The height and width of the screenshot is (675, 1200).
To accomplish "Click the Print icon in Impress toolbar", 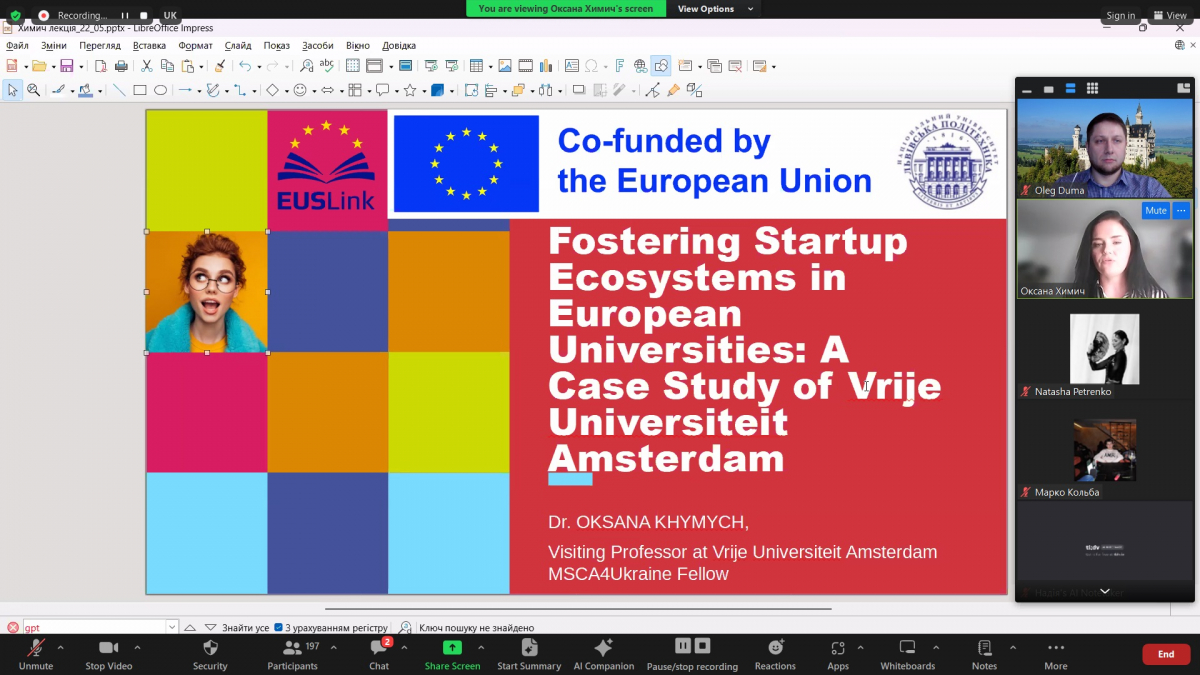I will pos(121,66).
